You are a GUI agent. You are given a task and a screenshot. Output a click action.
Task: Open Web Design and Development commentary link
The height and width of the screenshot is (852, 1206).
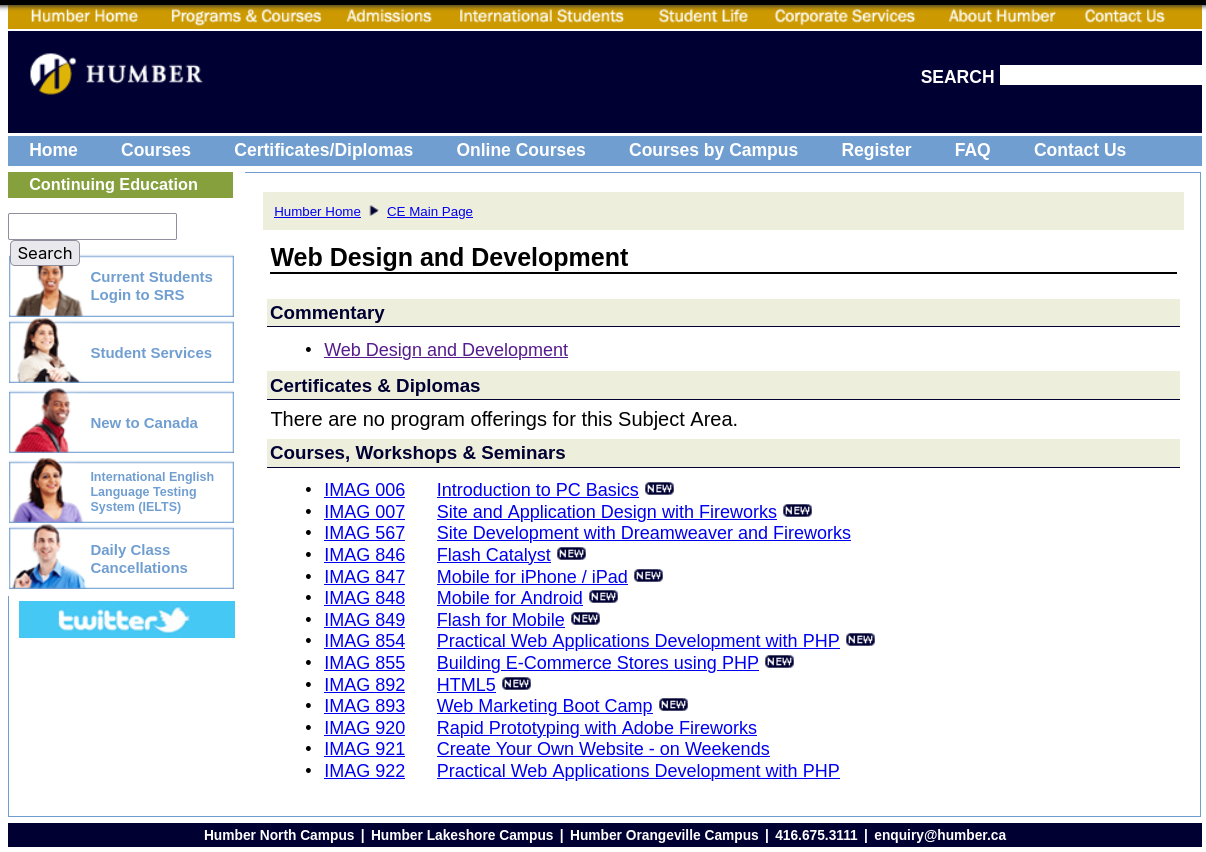pos(446,350)
